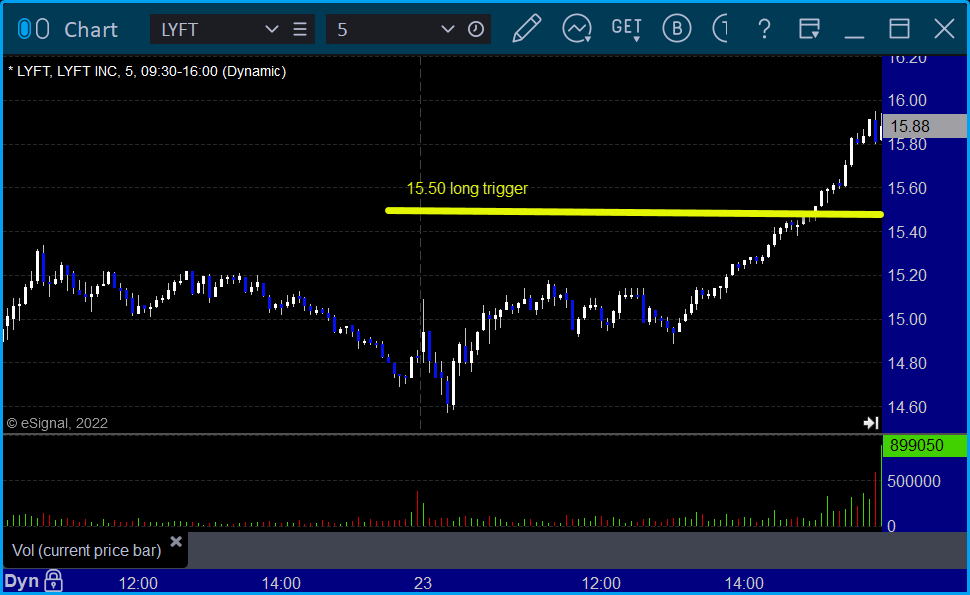Image resolution: width=970 pixels, height=595 pixels.
Task: Maximize the Chart window
Action: pos(899,29)
